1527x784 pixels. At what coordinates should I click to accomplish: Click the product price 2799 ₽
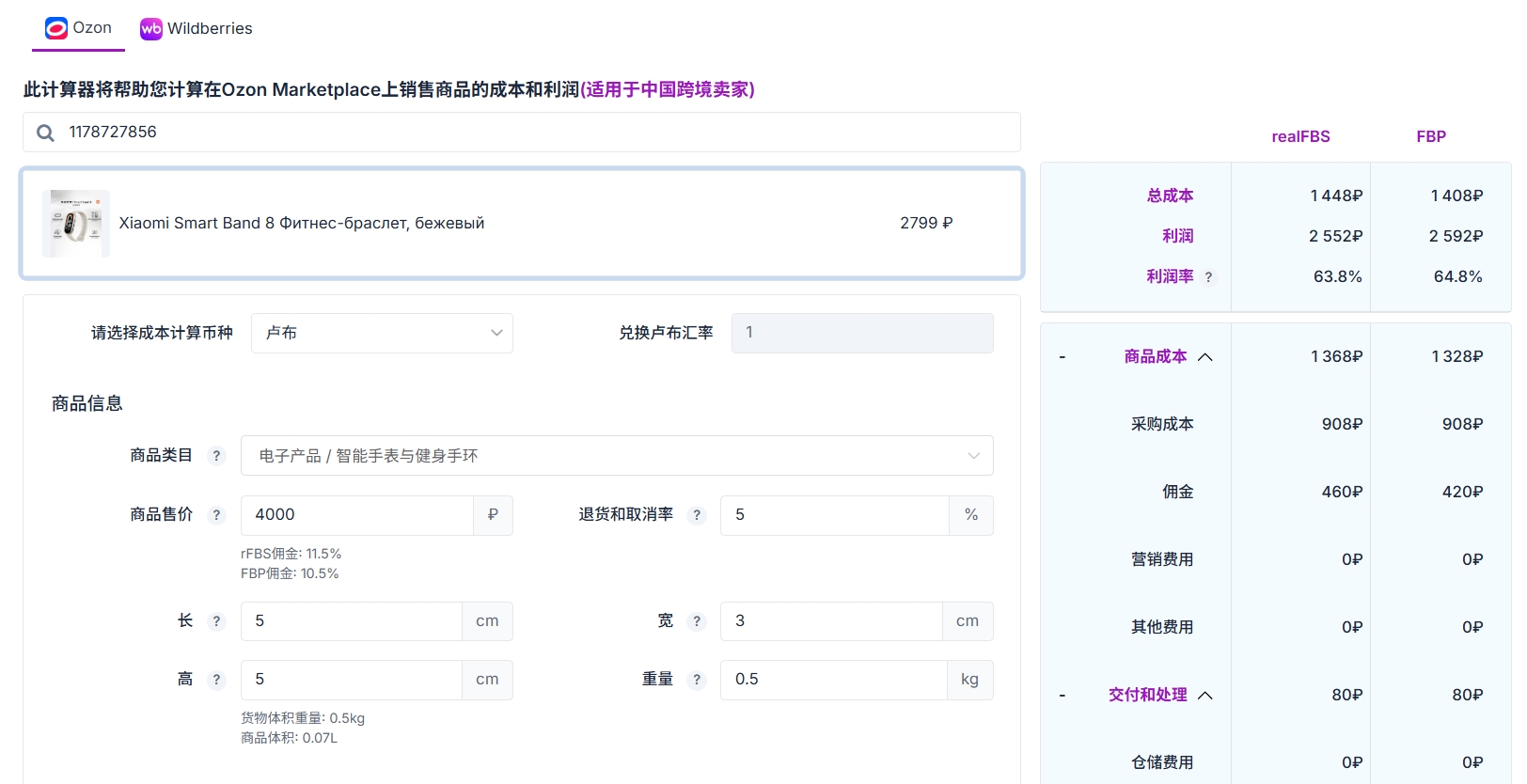tap(926, 224)
